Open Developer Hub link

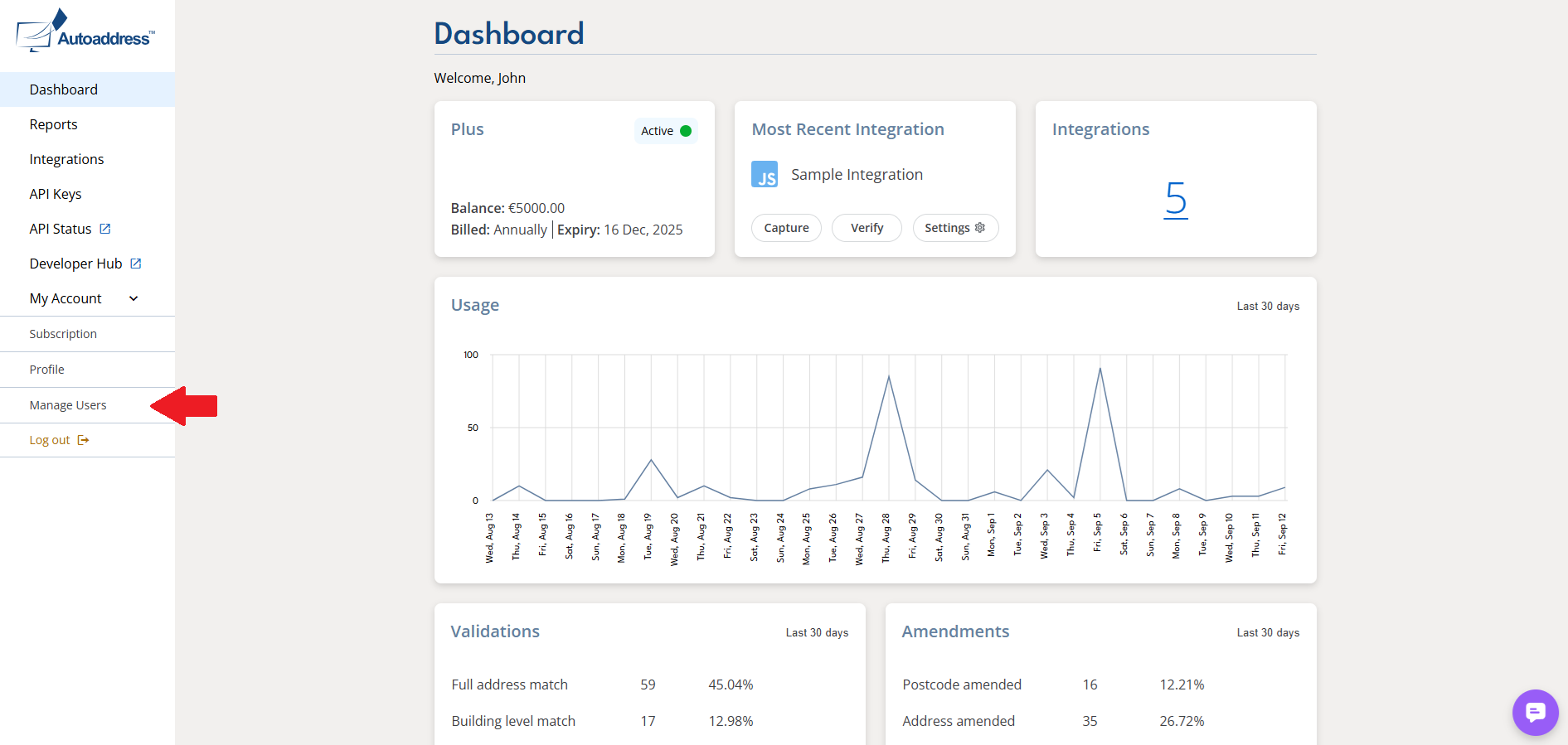pyautogui.click(x=75, y=264)
